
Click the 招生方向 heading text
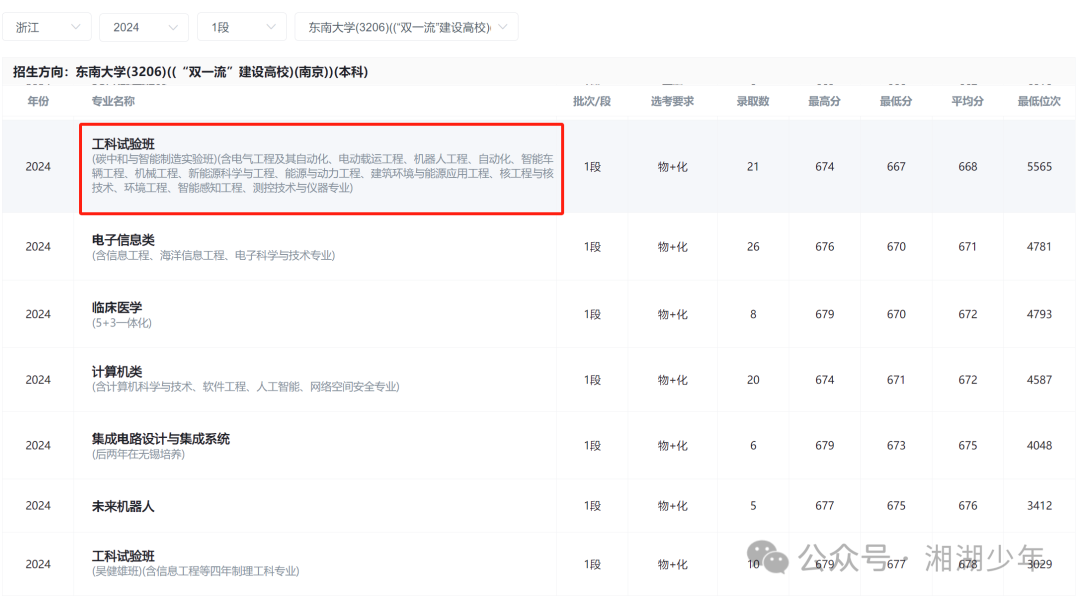pos(191,72)
